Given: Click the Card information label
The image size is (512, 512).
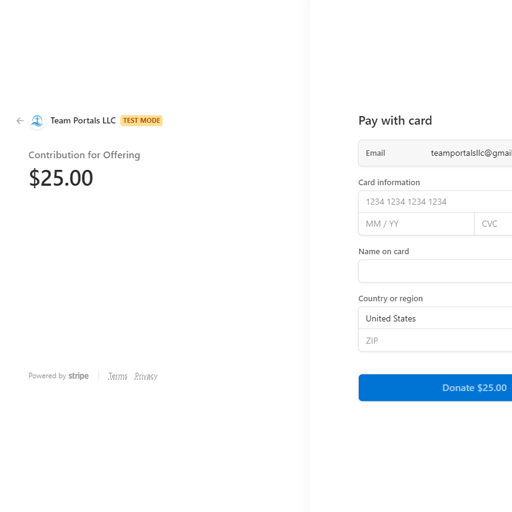Looking at the screenshot, I should point(389,182).
